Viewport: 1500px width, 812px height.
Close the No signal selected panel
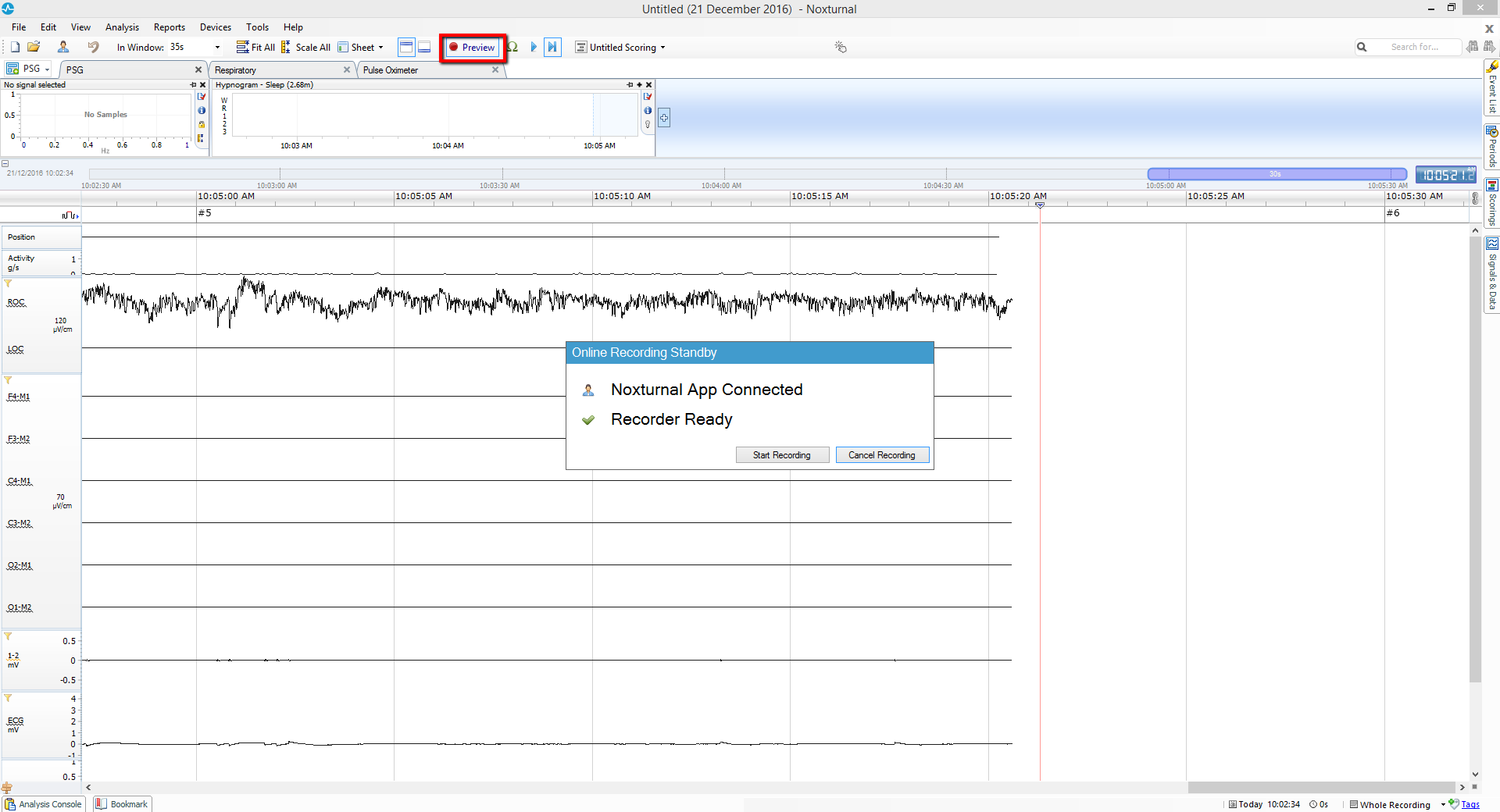pos(203,84)
